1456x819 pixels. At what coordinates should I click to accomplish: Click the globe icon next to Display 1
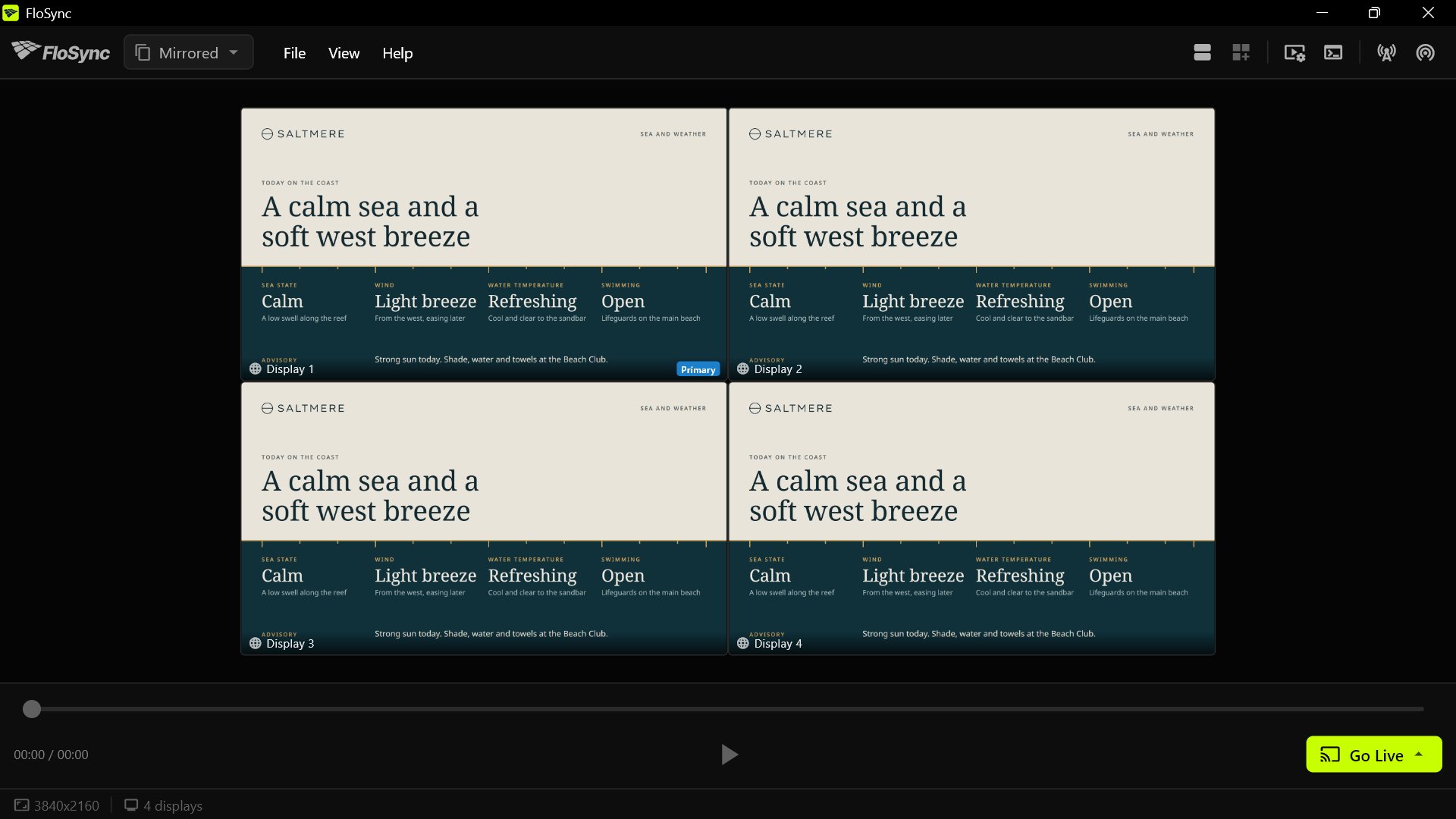(256, 369)
